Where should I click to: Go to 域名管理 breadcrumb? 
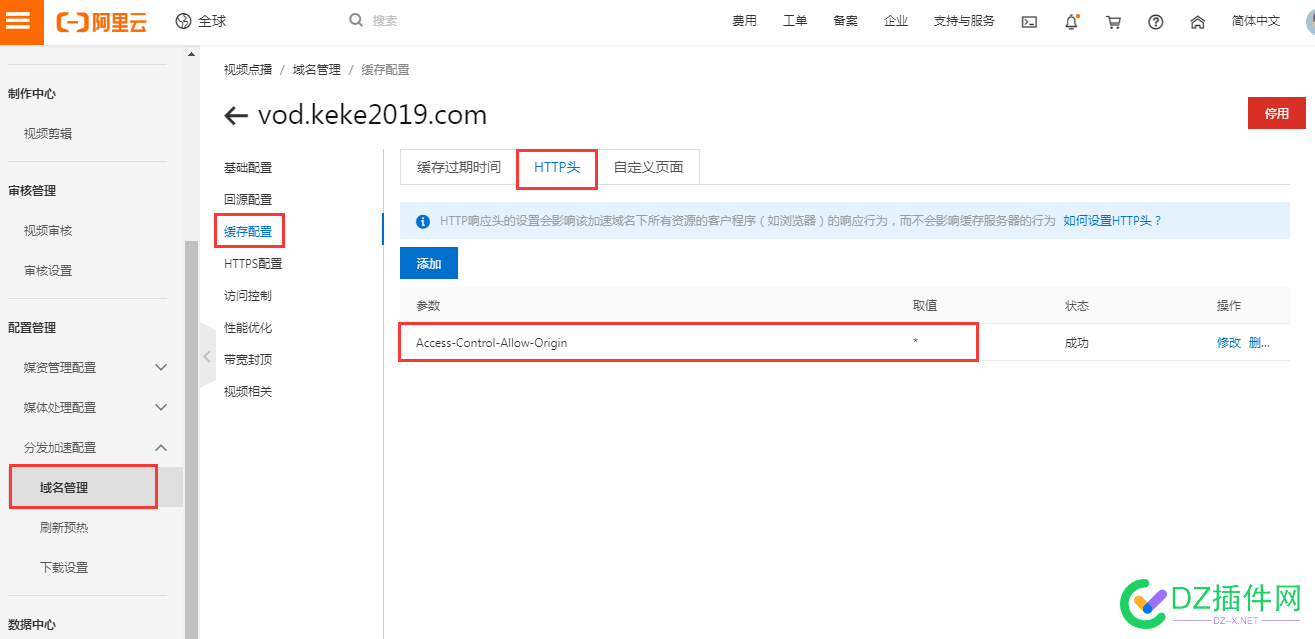[317, 70]
